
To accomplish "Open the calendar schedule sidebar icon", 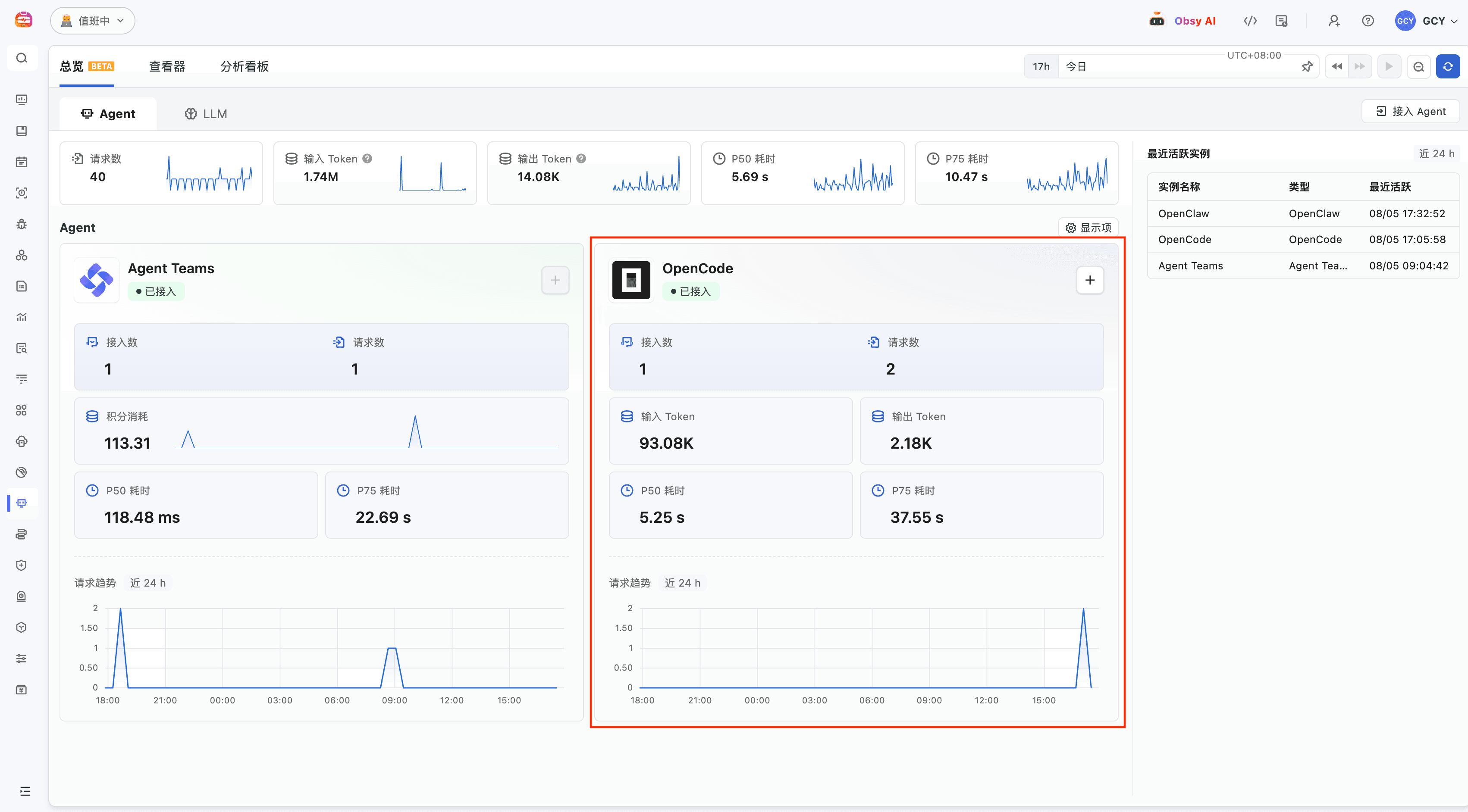I will [22, 162].
